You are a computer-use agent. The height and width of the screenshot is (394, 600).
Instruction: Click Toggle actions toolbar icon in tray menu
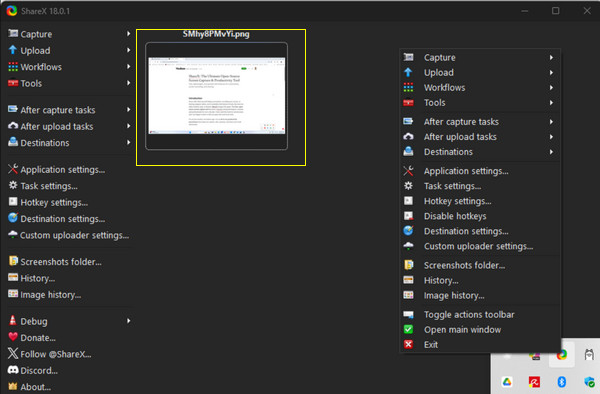(x=408, y=314)
